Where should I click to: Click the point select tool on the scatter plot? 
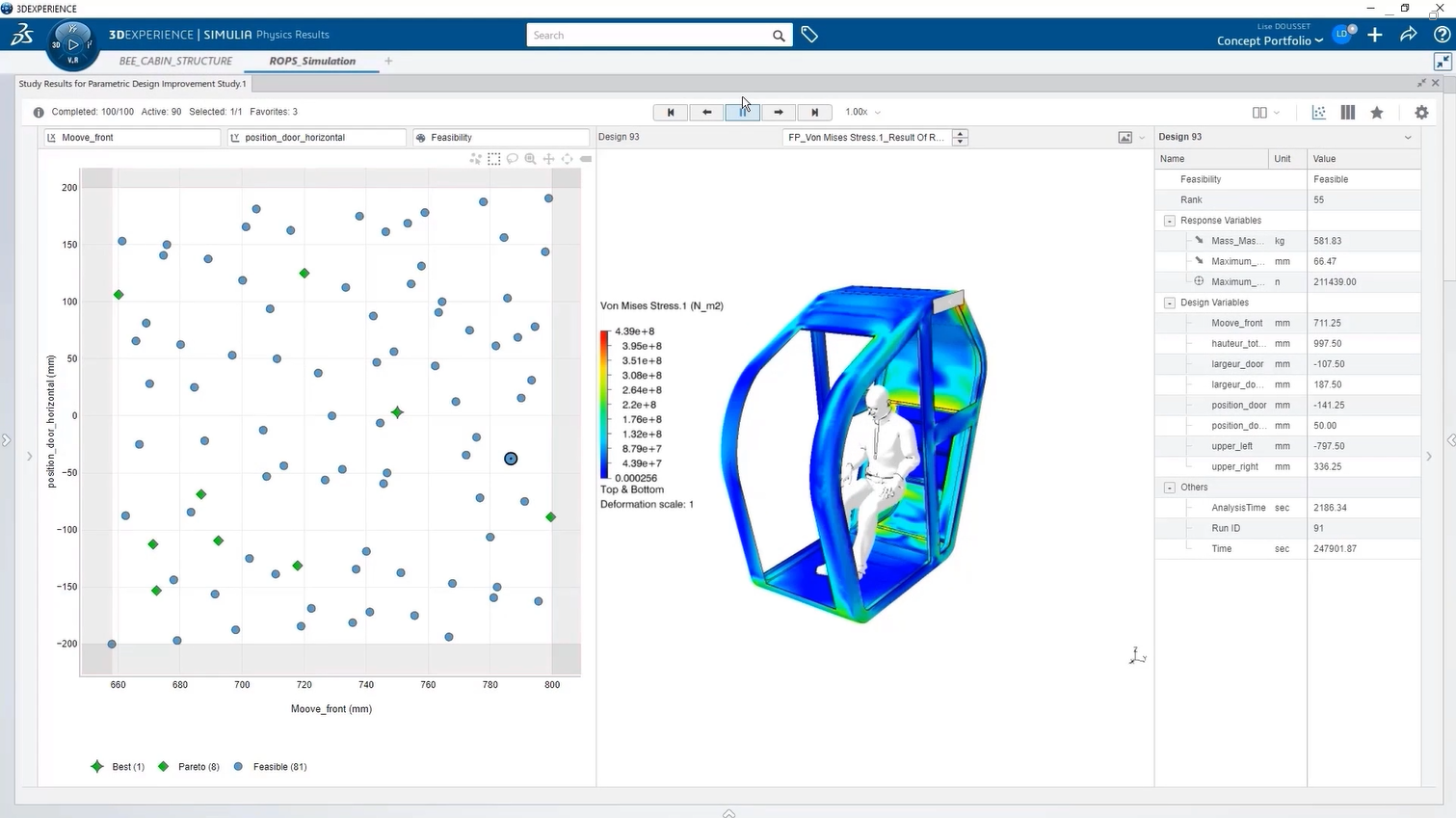tap(476, 159)
